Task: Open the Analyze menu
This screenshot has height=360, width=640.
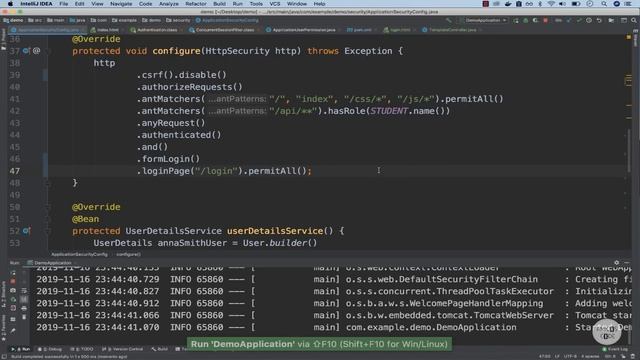Action: (169, 4)
